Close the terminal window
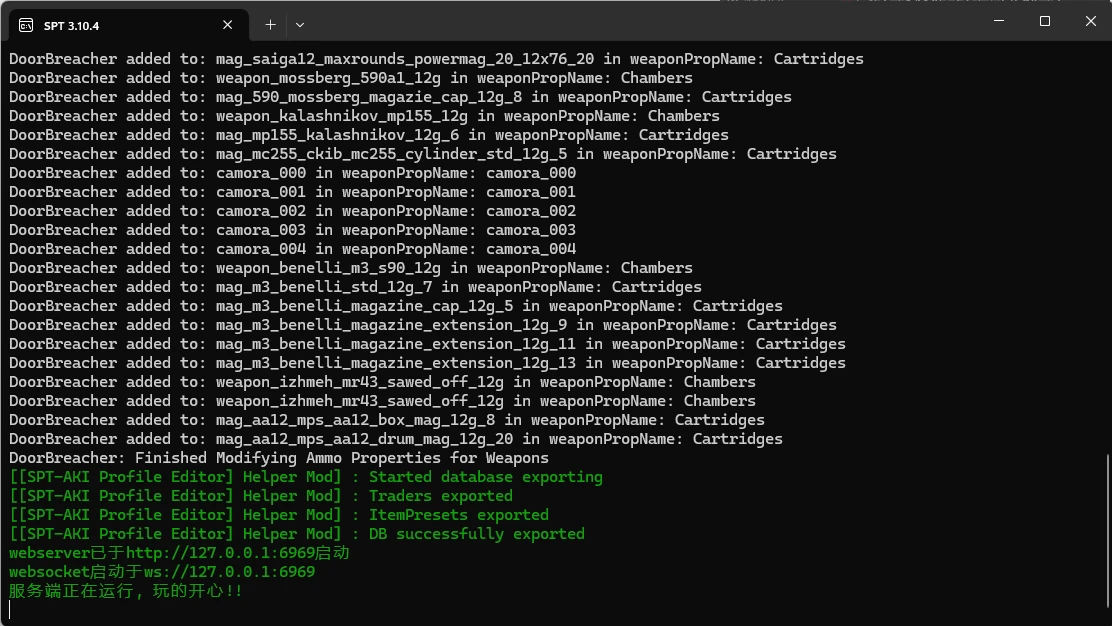The height and width of the screenshot is (626, 1112). (x=1089, y=21)
